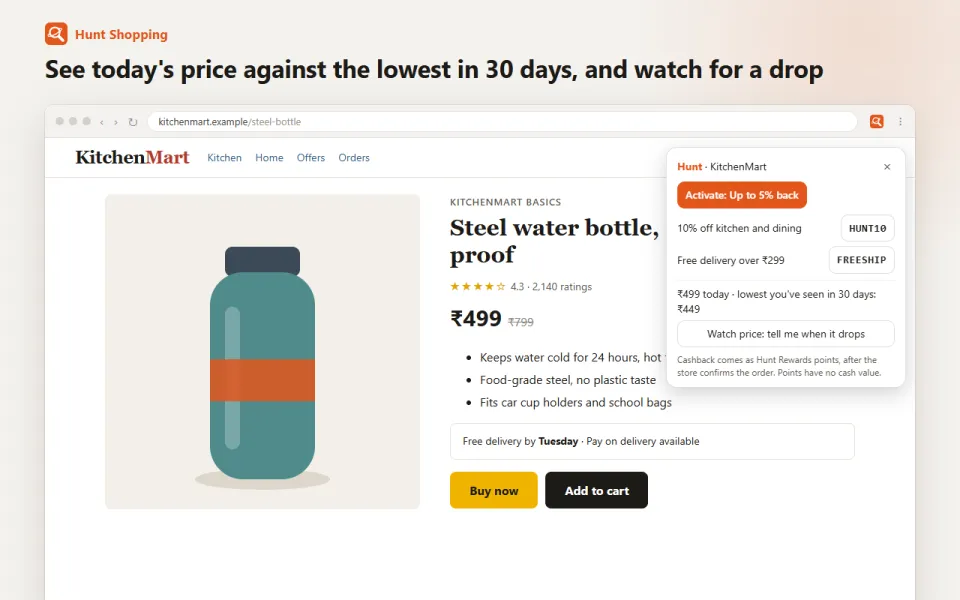Open the Kitchen nav menu item
The height and width of the screenshot is (600, 960).
pos(224,157)
